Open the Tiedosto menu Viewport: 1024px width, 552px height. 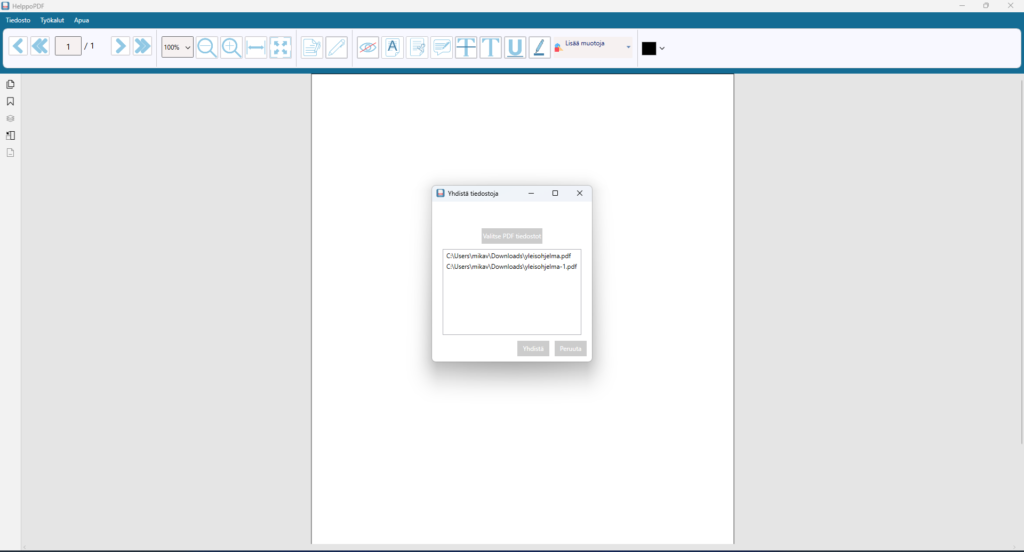18,20
